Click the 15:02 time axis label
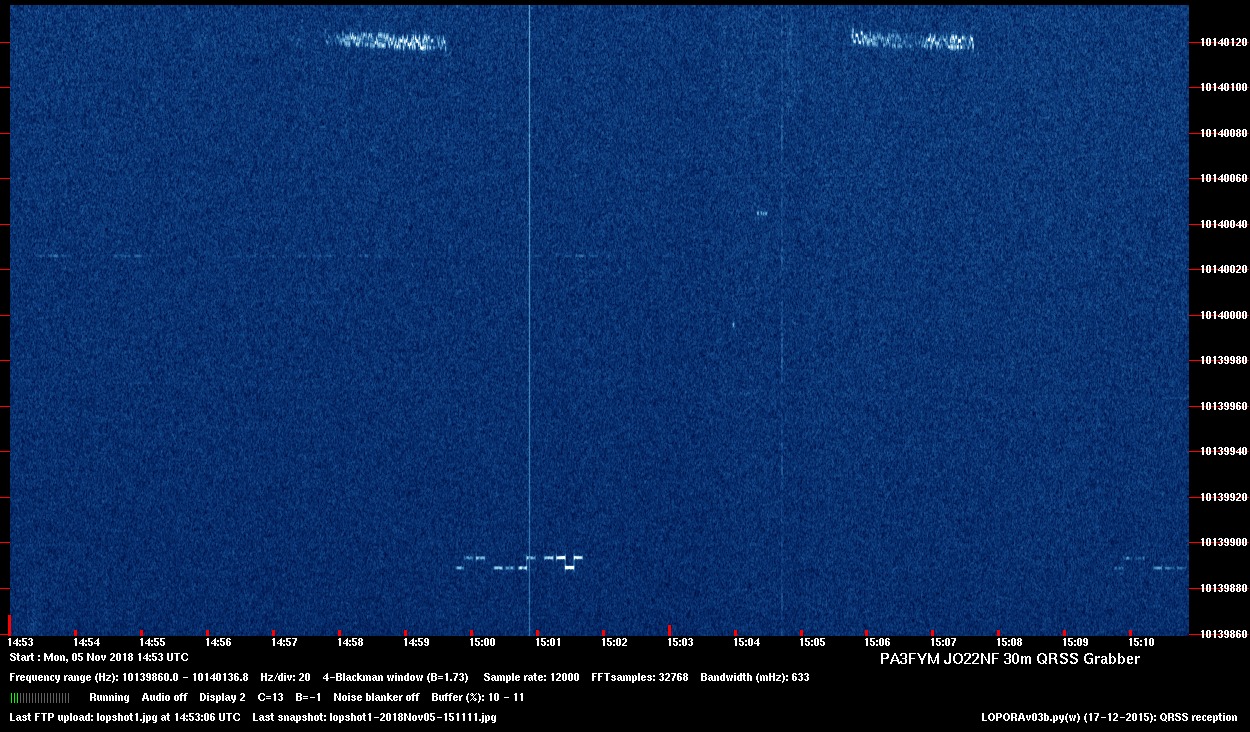Screen dimensions: 1250x732 [614, 642]
